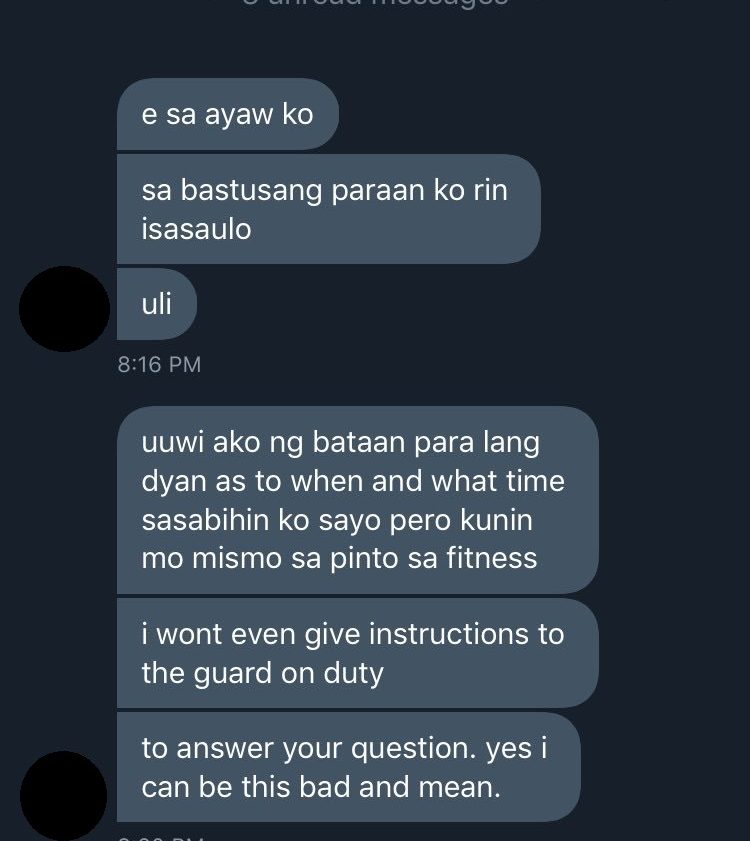Tap the 'i wont even give instructions' bubble
The width and height of the screenshot is (750, 841).
pos(357,653)
